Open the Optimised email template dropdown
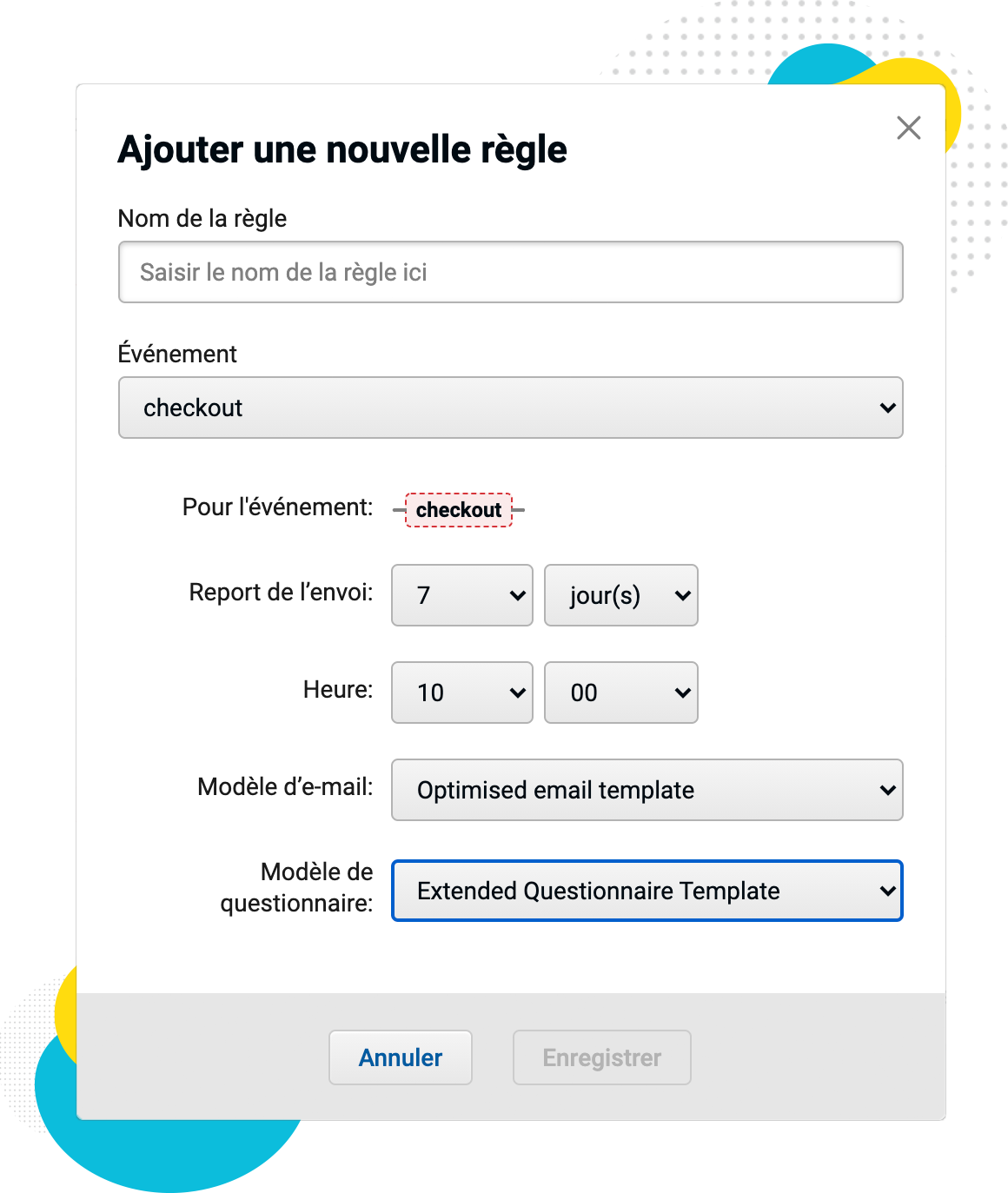 point(647,790)
